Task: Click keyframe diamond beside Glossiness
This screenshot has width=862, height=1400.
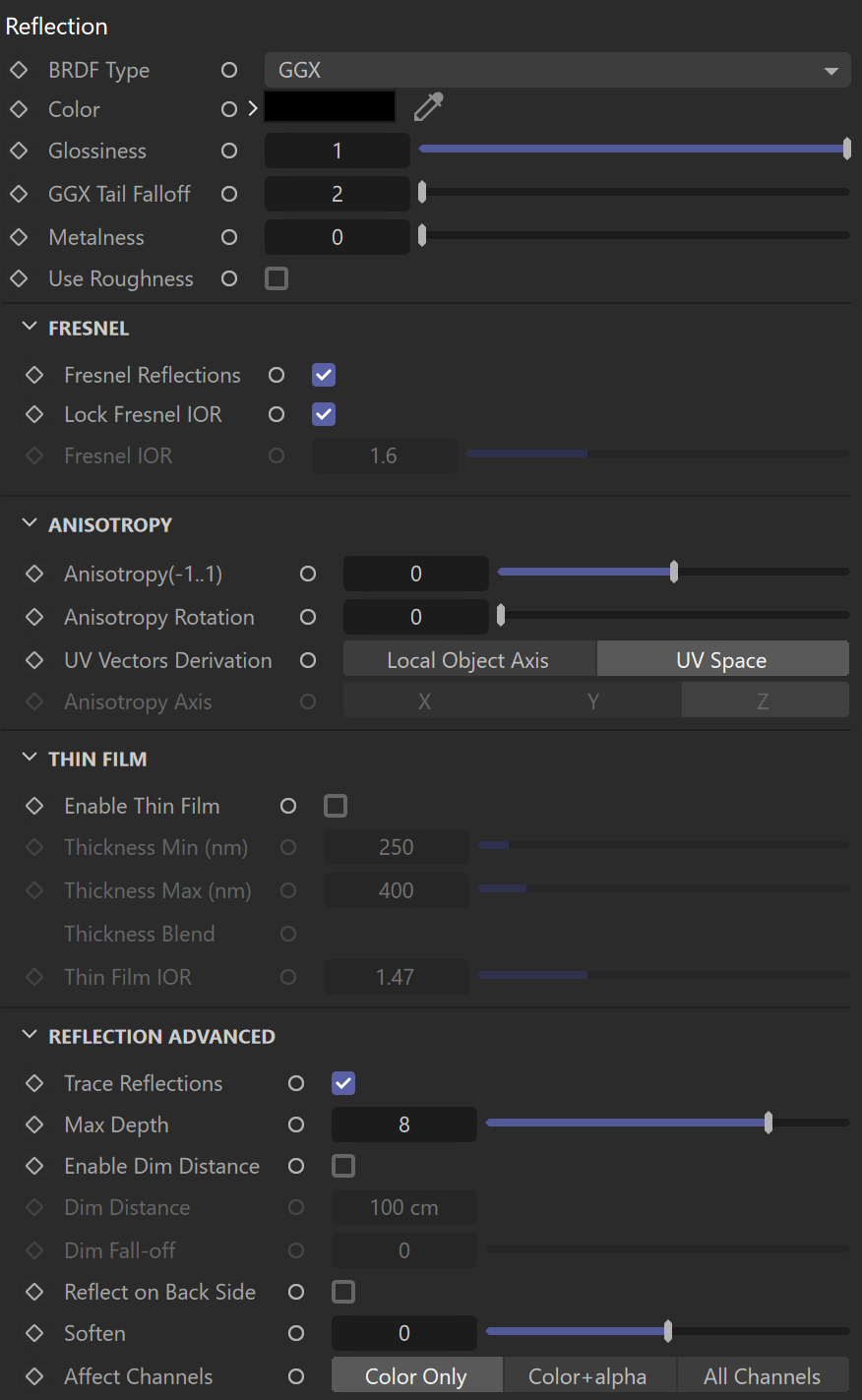Action: pyautogui.click(x=19, y=151)
